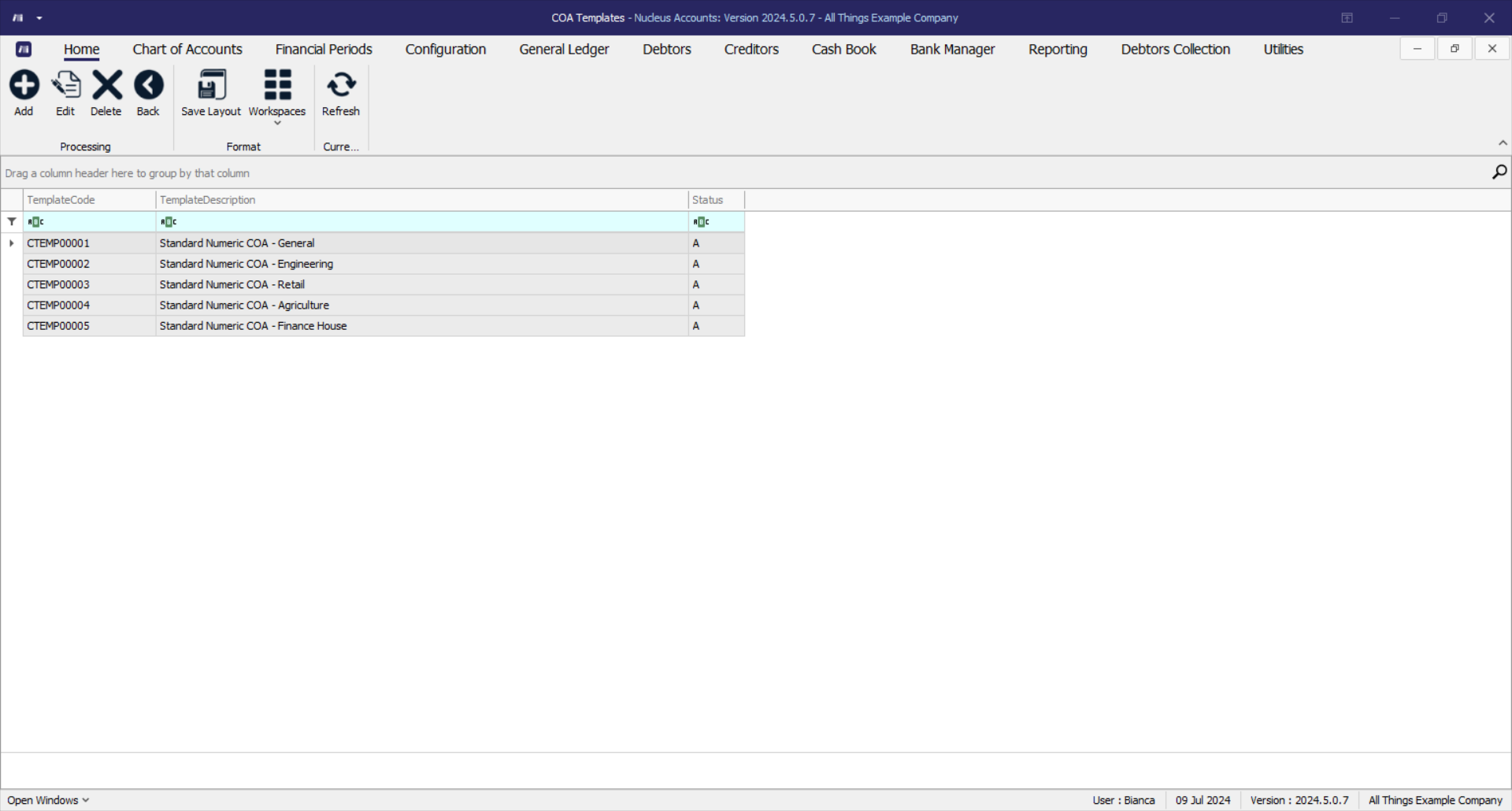1512x811 pixels.
Task: Select the Home ribbon tab
Action: pos(82,50)
